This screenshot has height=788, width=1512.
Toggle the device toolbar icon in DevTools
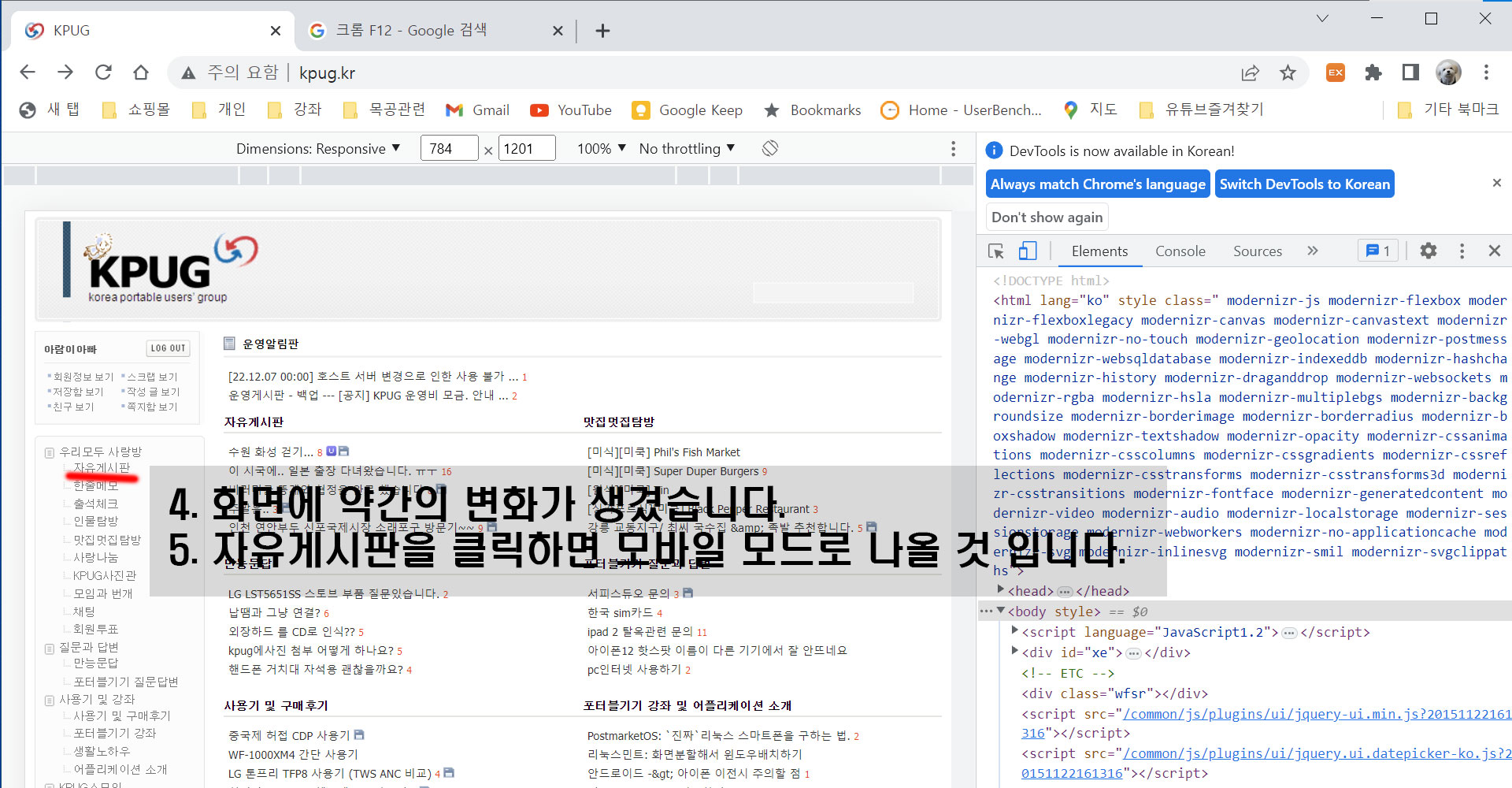pos(1027,251)
